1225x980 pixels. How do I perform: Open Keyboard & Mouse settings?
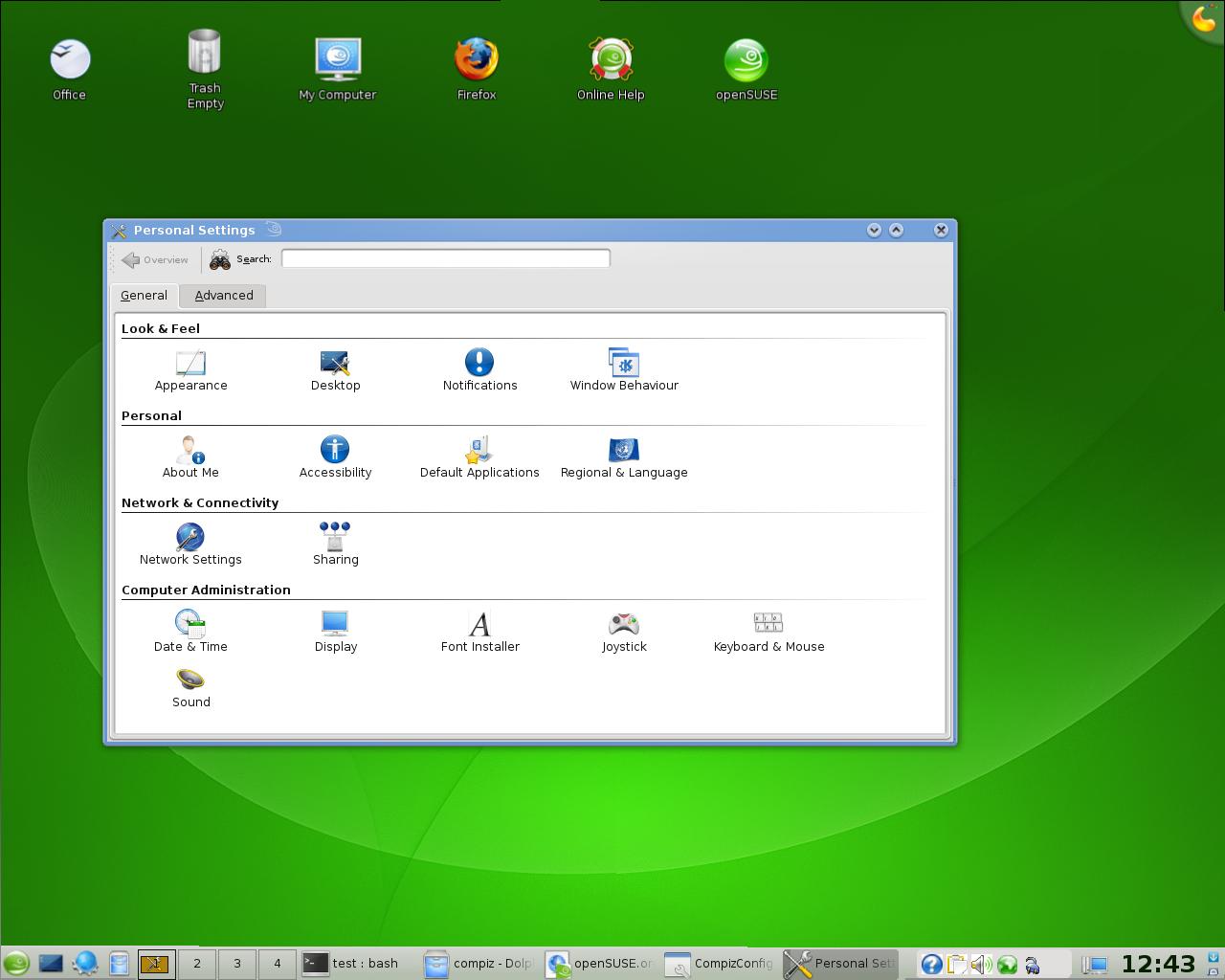768,632
